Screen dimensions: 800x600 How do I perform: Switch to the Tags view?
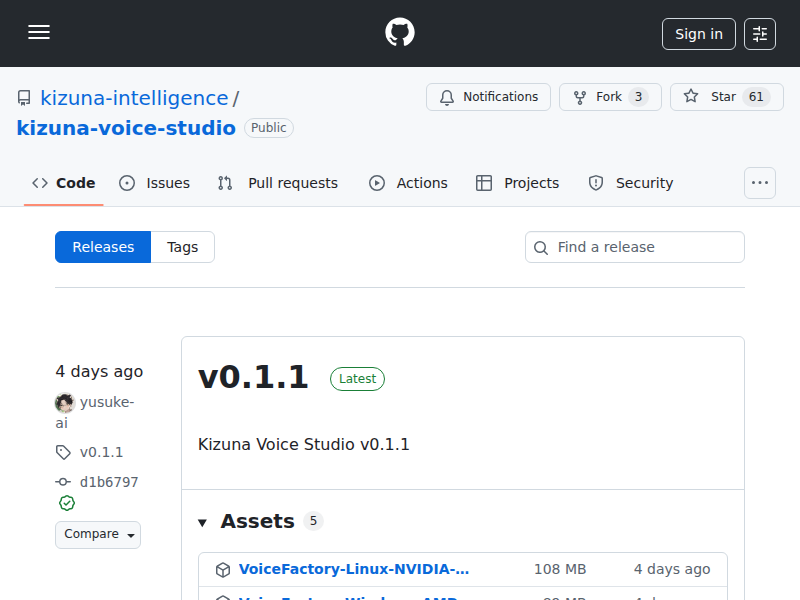182,247
